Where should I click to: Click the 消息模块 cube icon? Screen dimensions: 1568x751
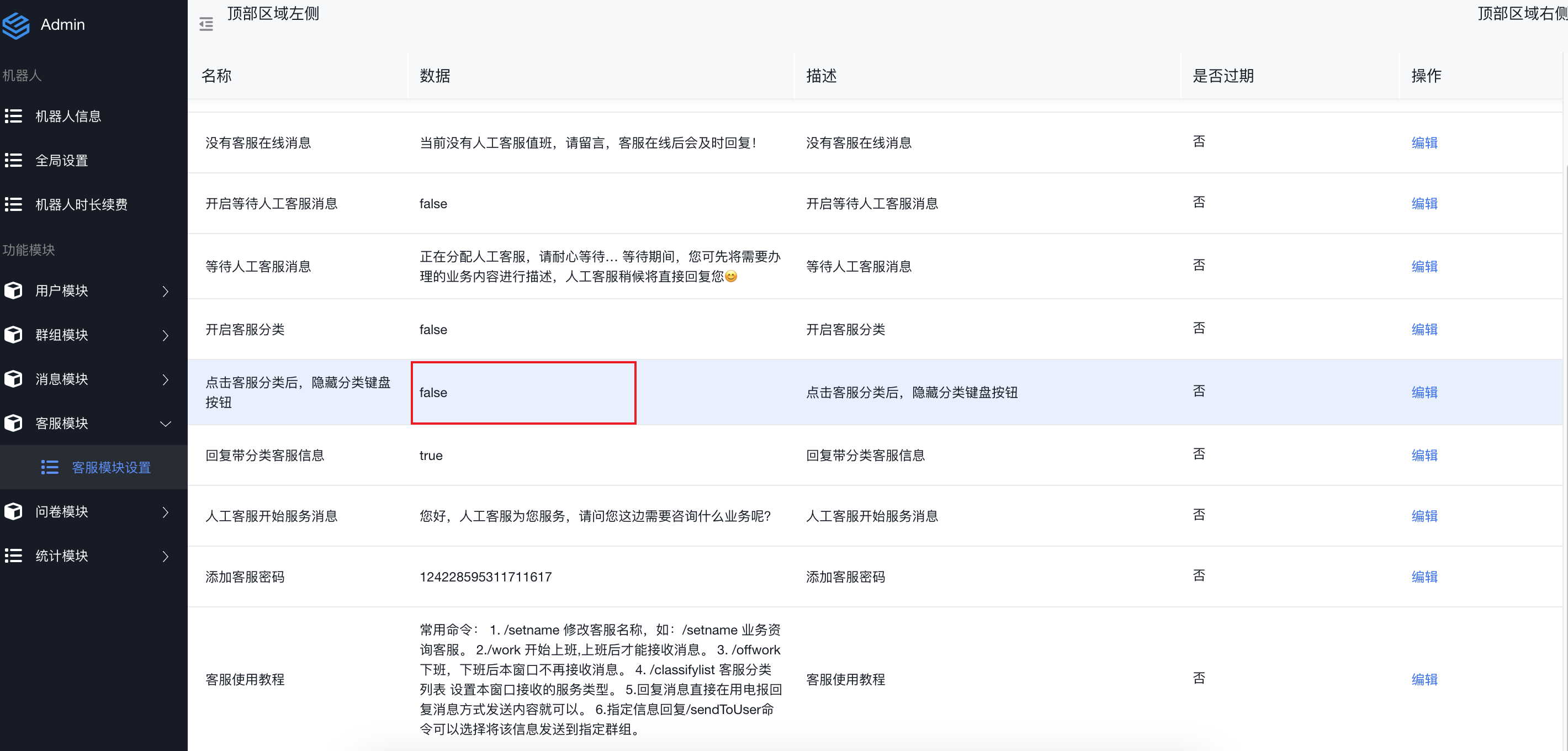point(13,379)
